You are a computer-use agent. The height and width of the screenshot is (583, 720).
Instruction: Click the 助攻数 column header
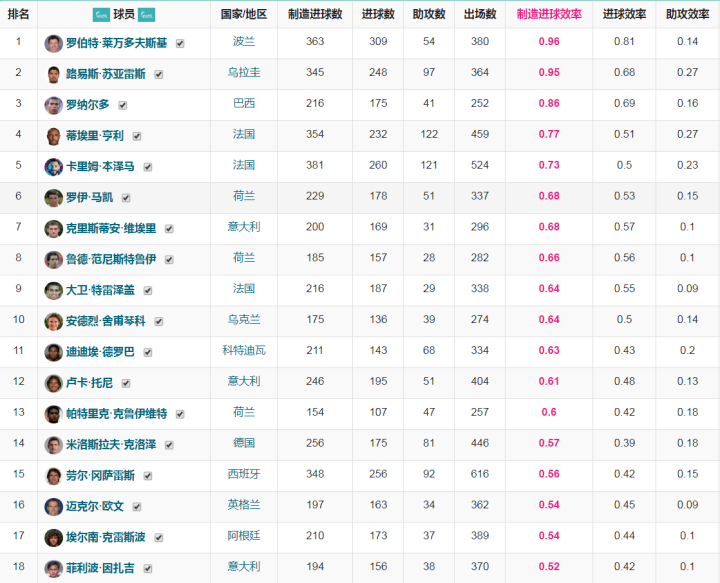(429, 15)
